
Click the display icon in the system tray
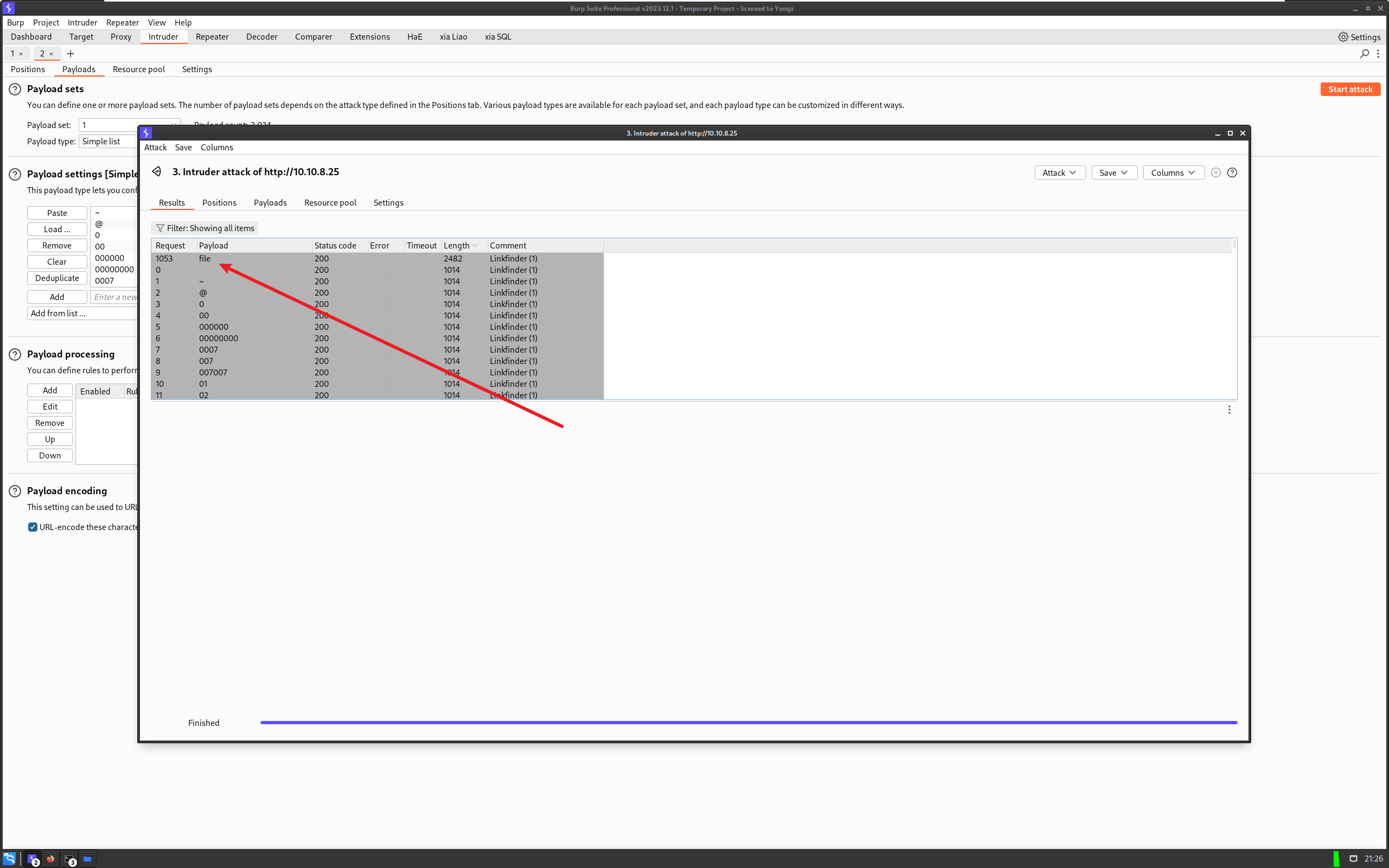(x=1353, y=859)
